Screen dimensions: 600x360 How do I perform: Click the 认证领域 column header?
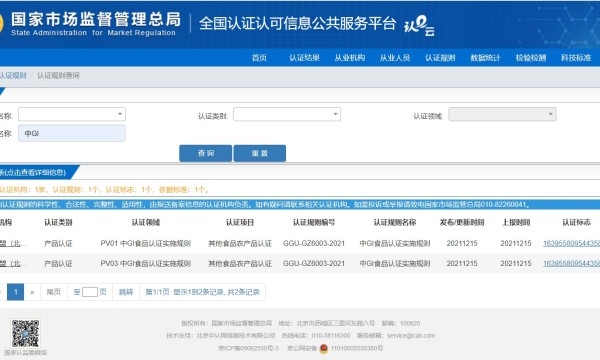point(146,222)
